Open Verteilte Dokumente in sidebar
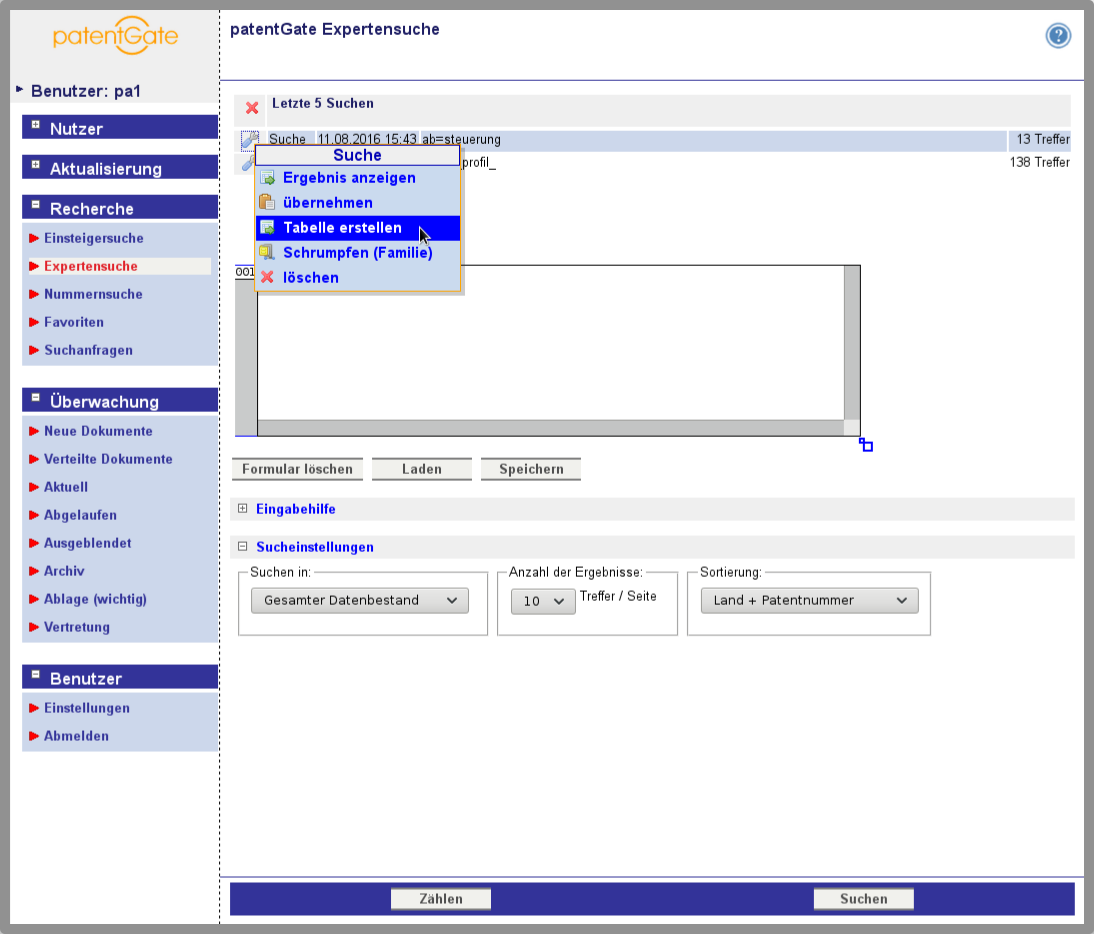This screenshot has width=1094, height=934. 108,459
